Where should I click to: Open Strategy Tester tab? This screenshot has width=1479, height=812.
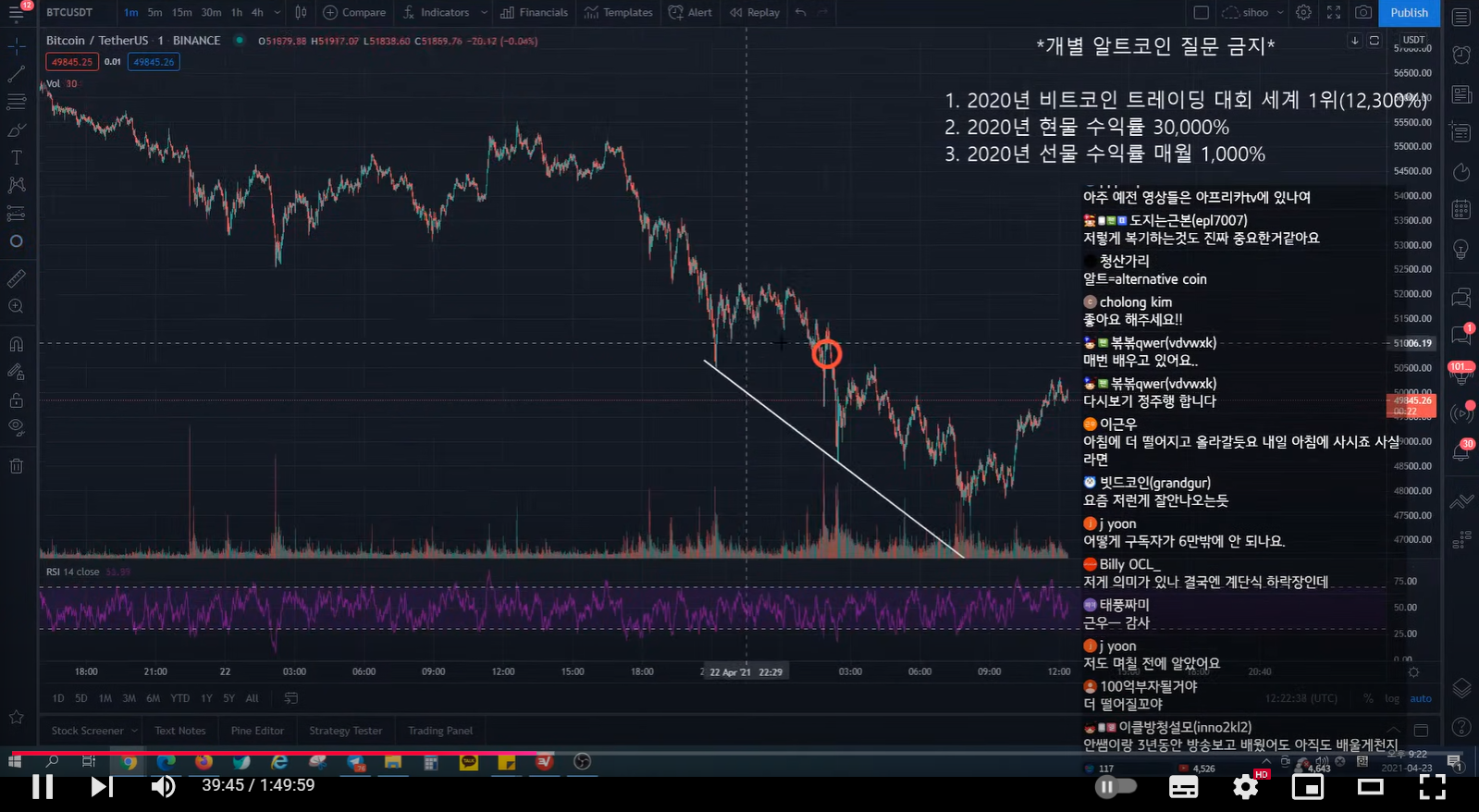pyautogui.click(x=346, y=731)
